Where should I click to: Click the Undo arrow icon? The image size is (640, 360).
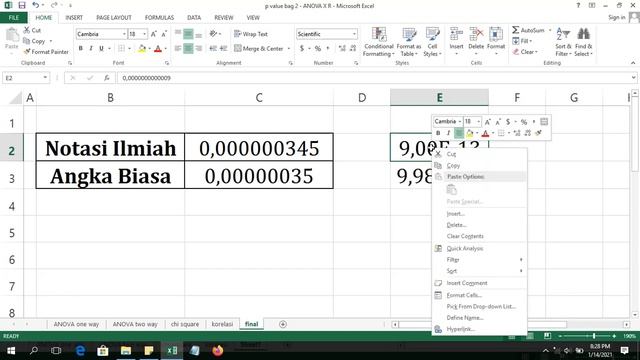[x=36, y=5]
